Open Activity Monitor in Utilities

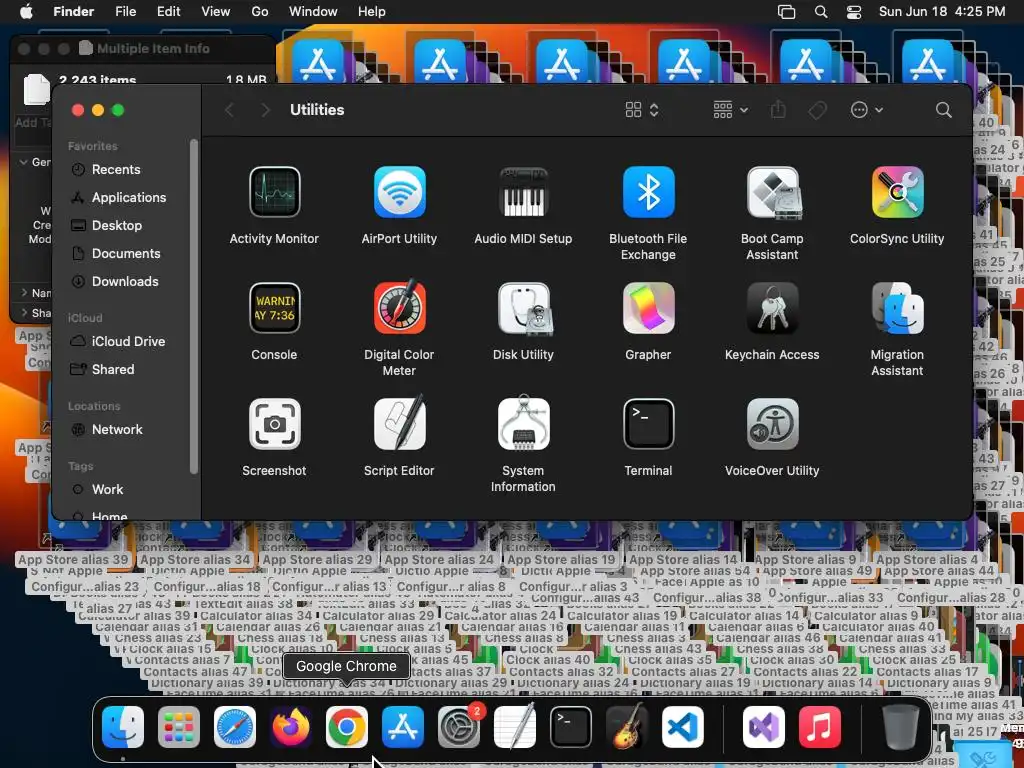[x=274, y=192]
